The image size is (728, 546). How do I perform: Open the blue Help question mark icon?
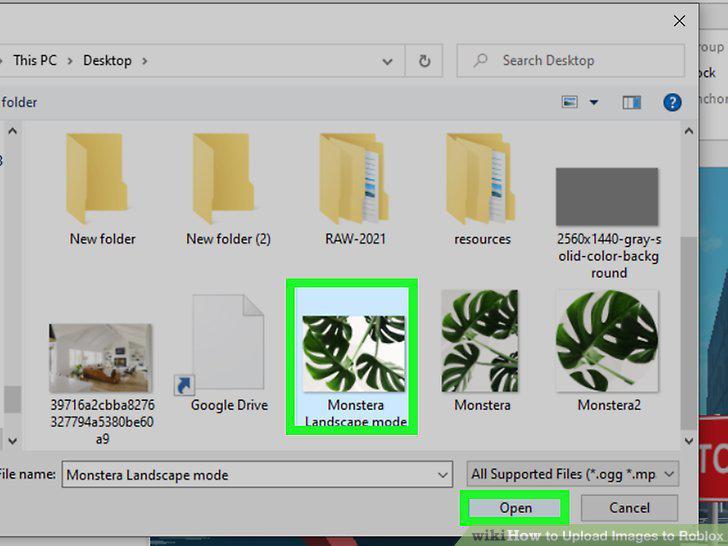pyautogui.click(x=672, y=102)
